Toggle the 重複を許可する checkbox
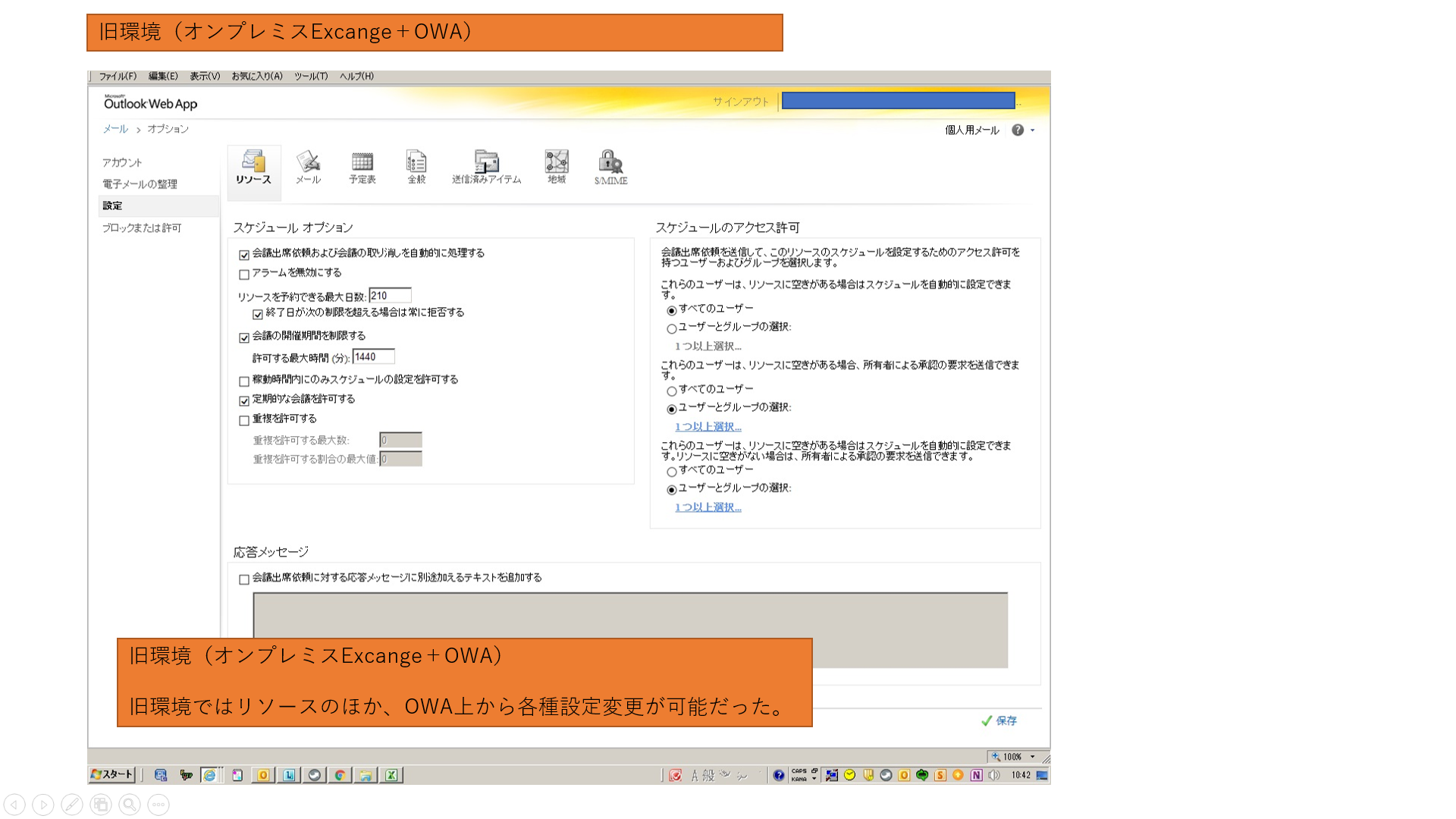 [x=244, y=420]
